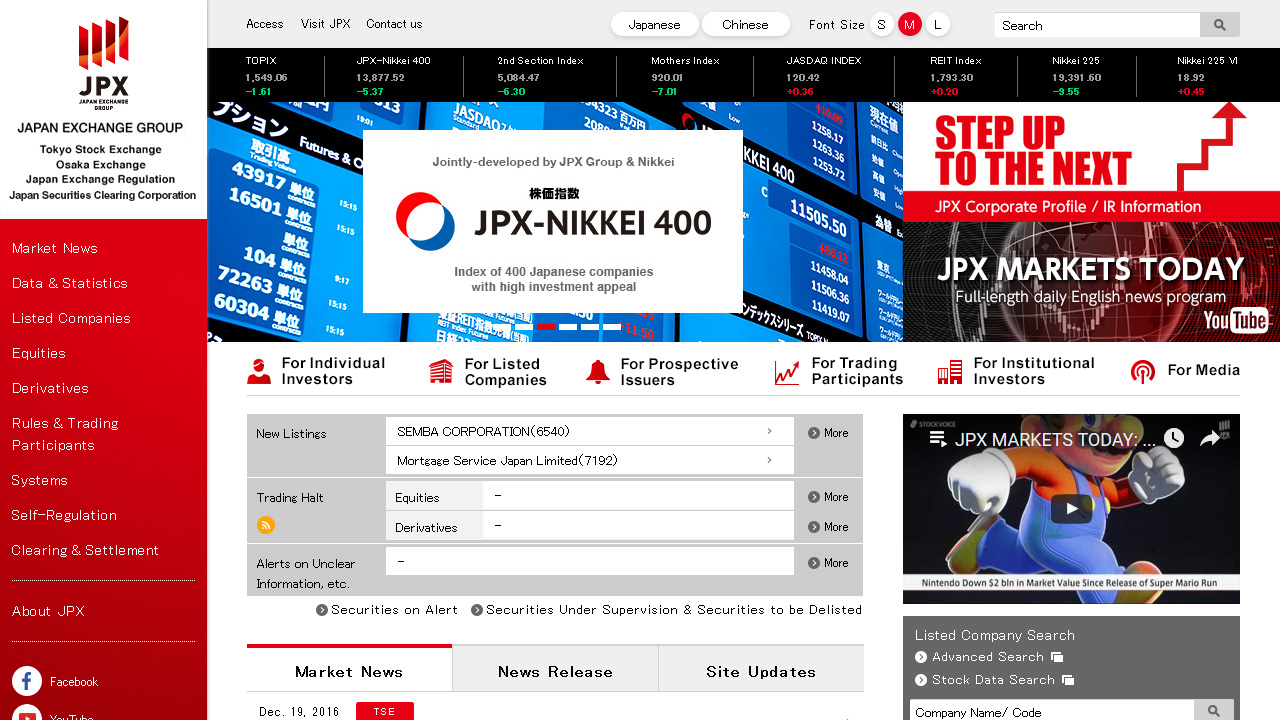Open Stock Data Search link
Image resolution: width=1280 pixels, height=720 pixels.
994,680
